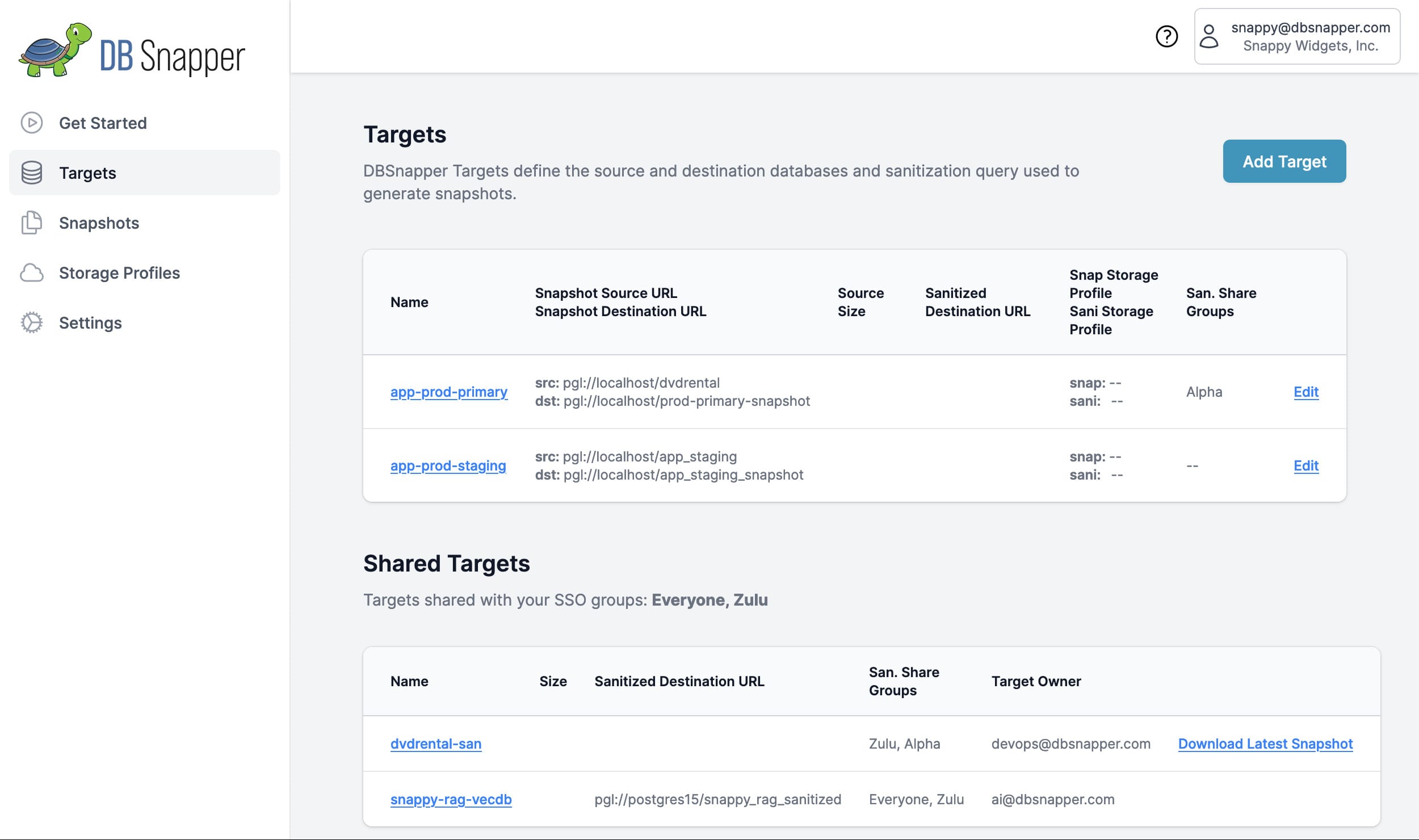Click the Source Size column header
The width and height of the screenshot is (1419, 840).
coord(860,302)
